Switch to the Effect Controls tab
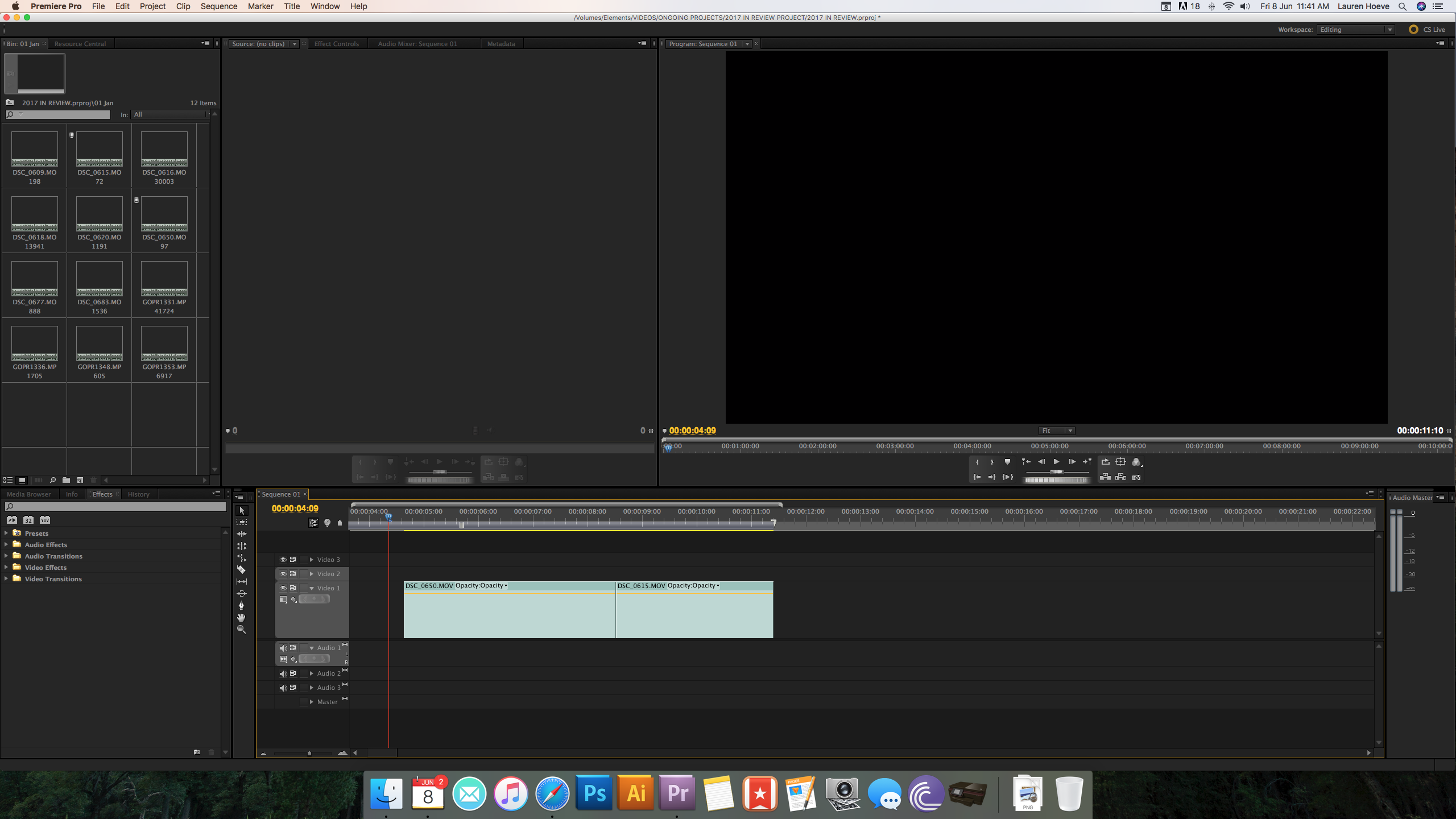Viewport: 1456px width, 819px height. coord(336,44)
